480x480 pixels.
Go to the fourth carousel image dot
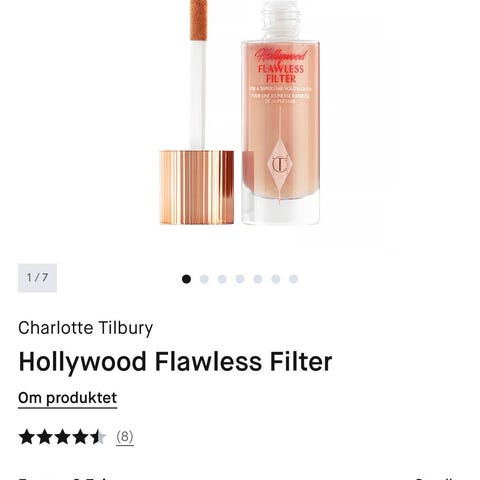pos(240,279)
